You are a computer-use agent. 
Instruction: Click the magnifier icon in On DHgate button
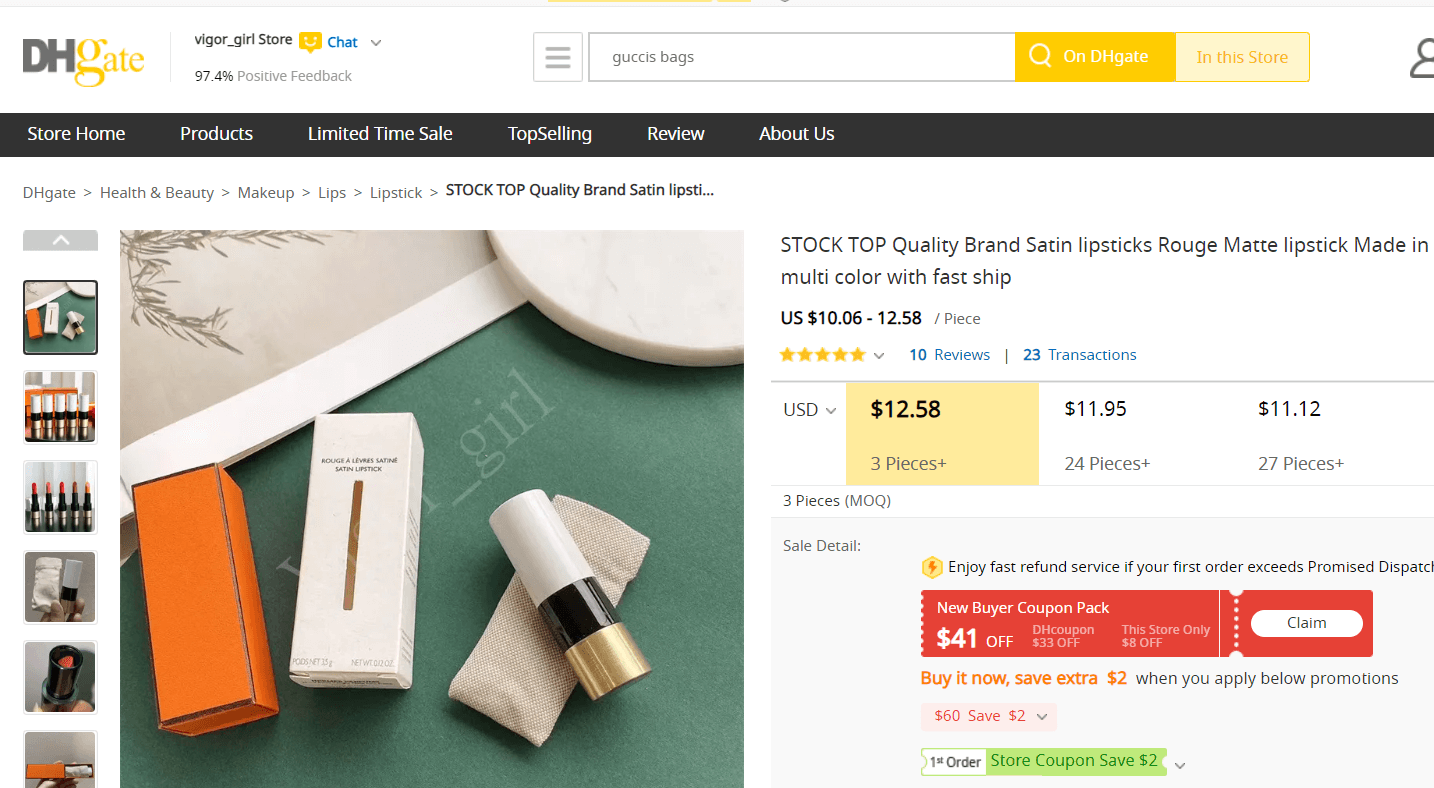(x=1040, y=56)
